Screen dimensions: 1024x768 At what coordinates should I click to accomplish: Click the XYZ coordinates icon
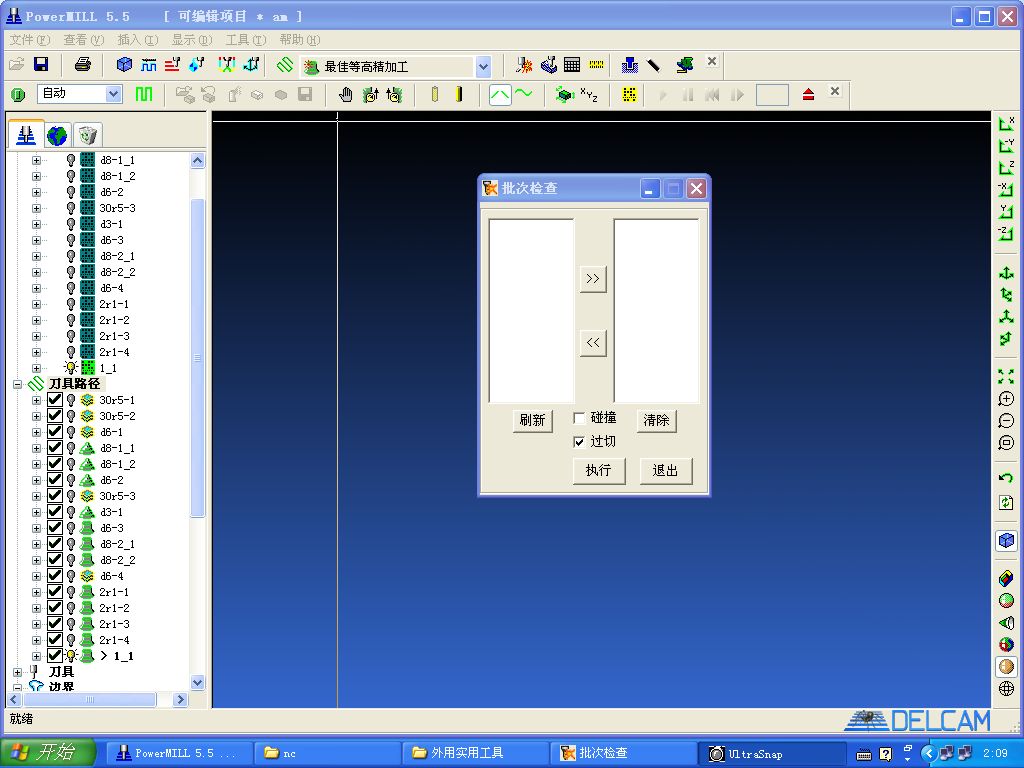(x=589, y=95)
